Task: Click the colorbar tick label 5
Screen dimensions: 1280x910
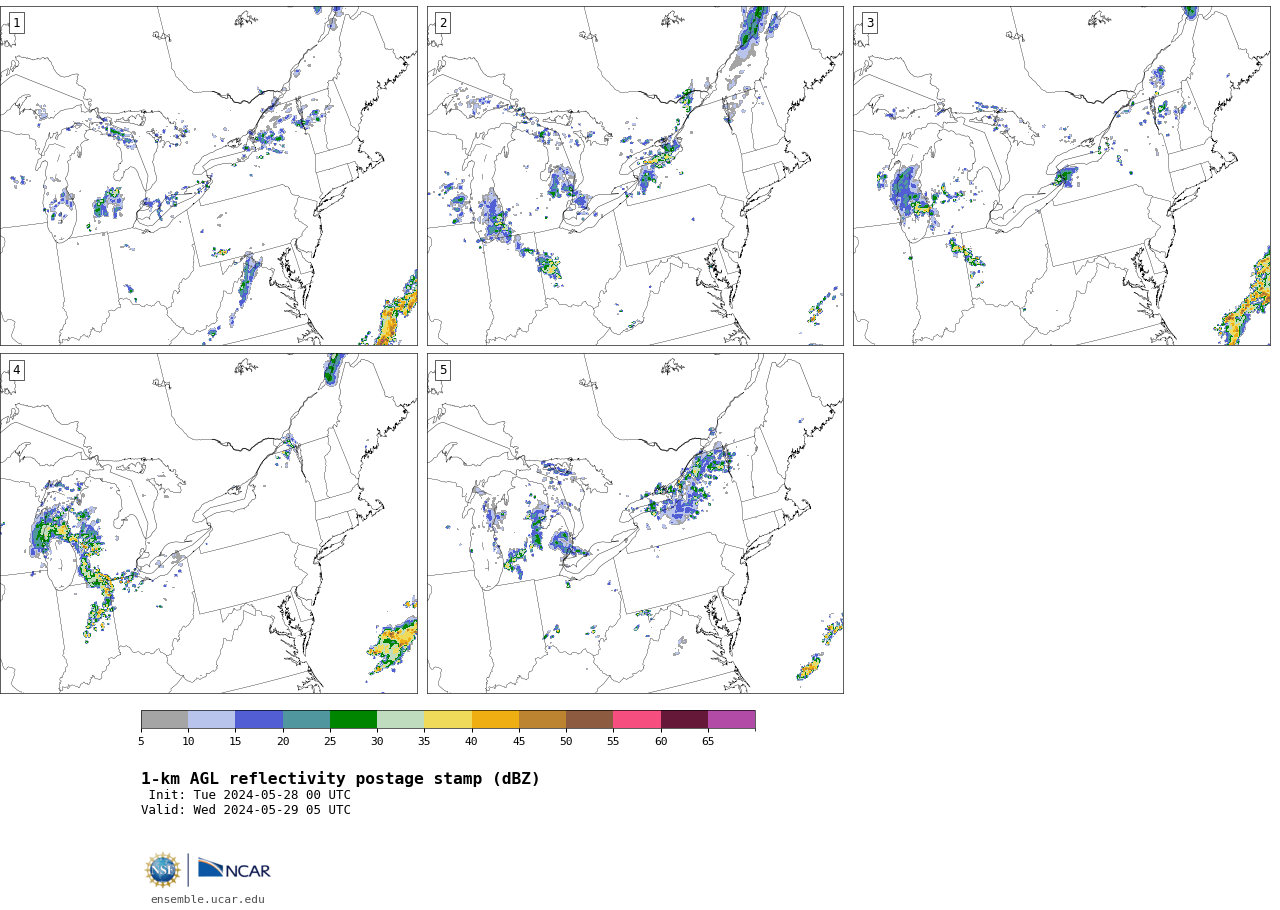Action: click(141, 742)
